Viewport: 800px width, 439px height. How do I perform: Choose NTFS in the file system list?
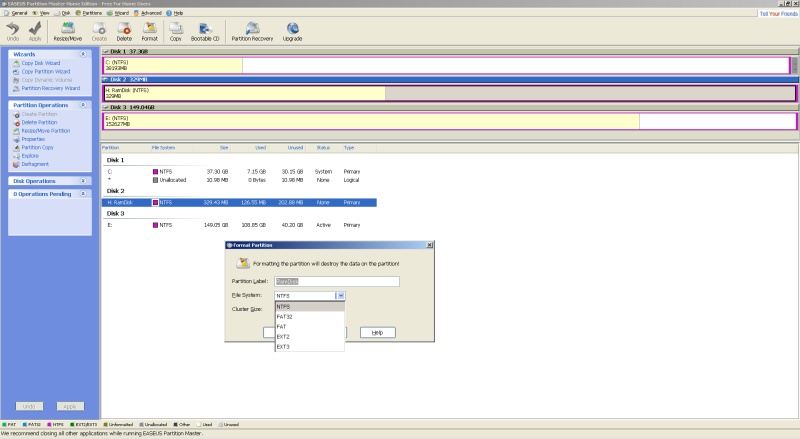point(310,307)
